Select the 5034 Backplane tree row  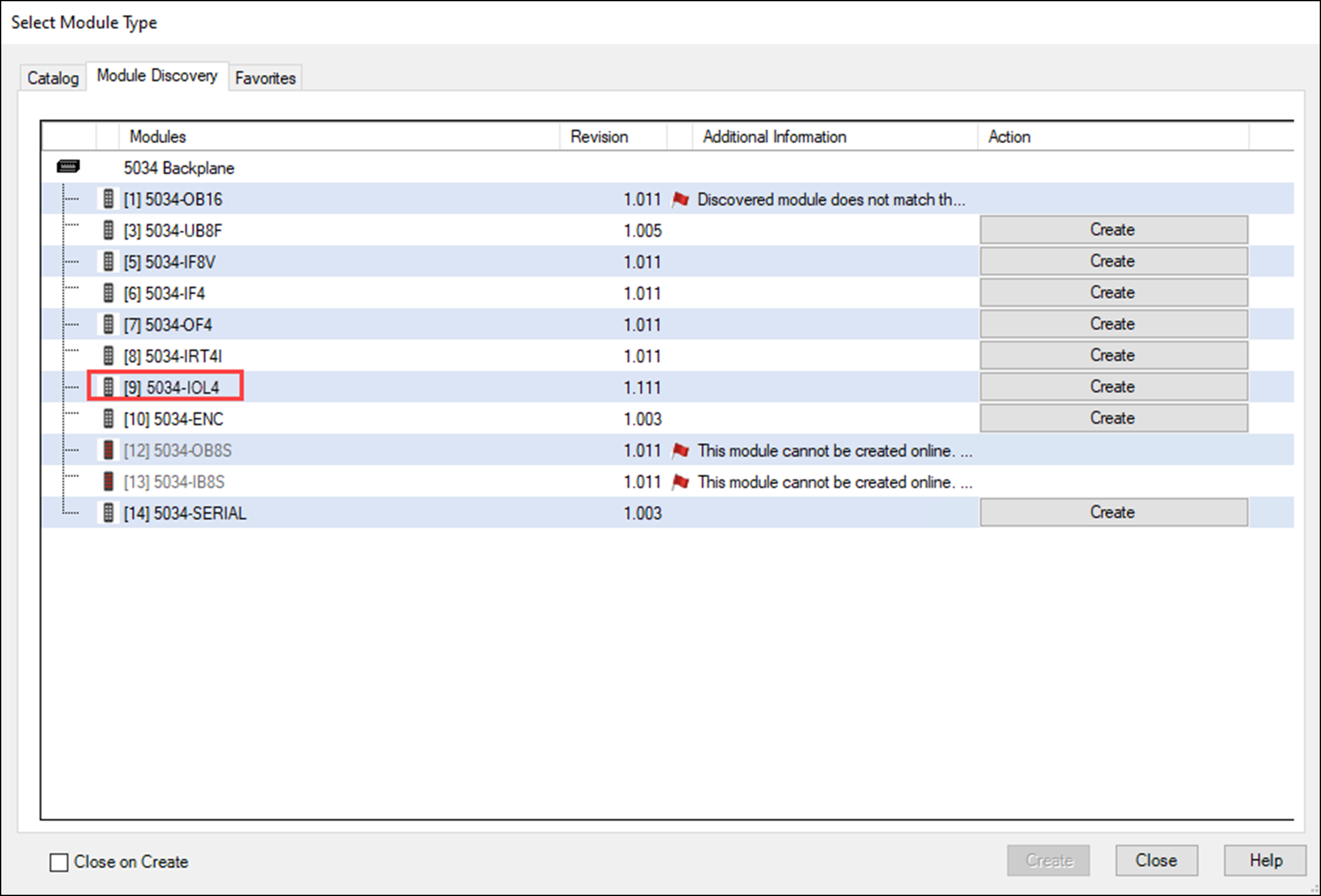(x=667, y=168)
